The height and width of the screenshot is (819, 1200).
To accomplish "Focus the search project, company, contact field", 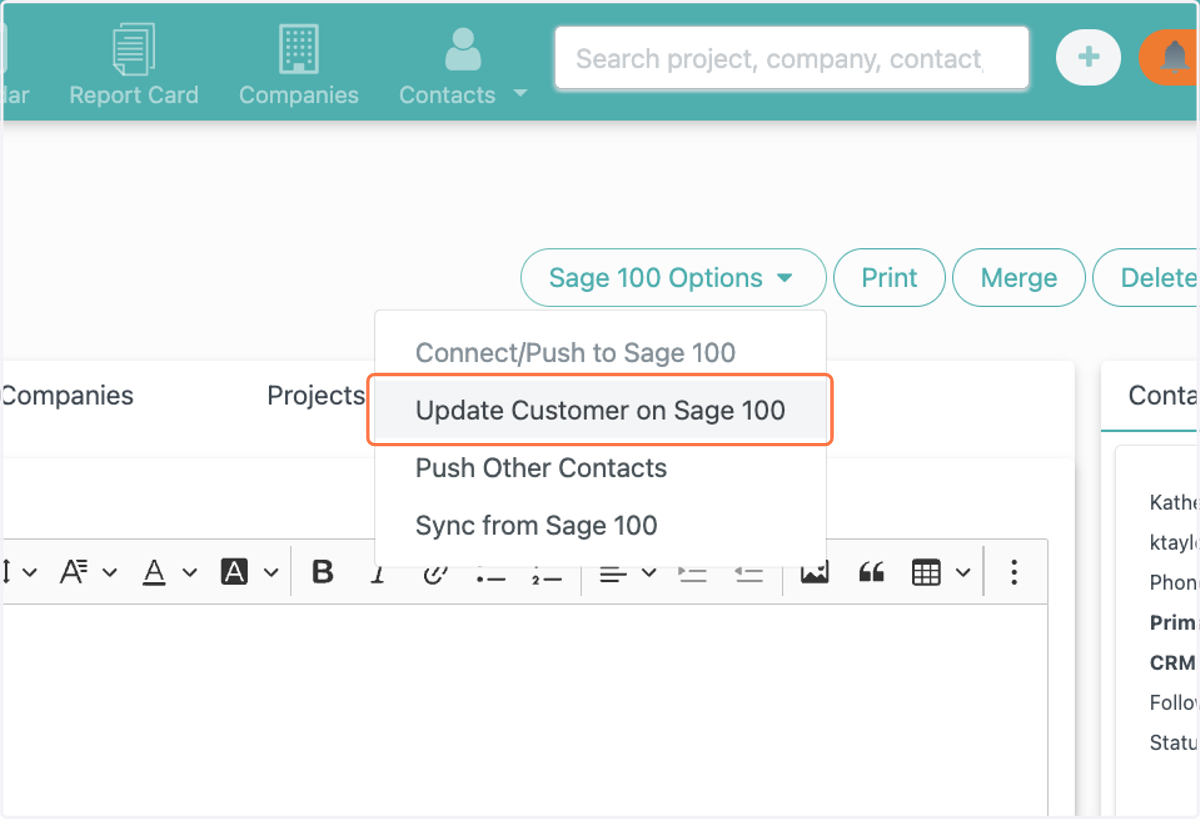I will (792, 58).
